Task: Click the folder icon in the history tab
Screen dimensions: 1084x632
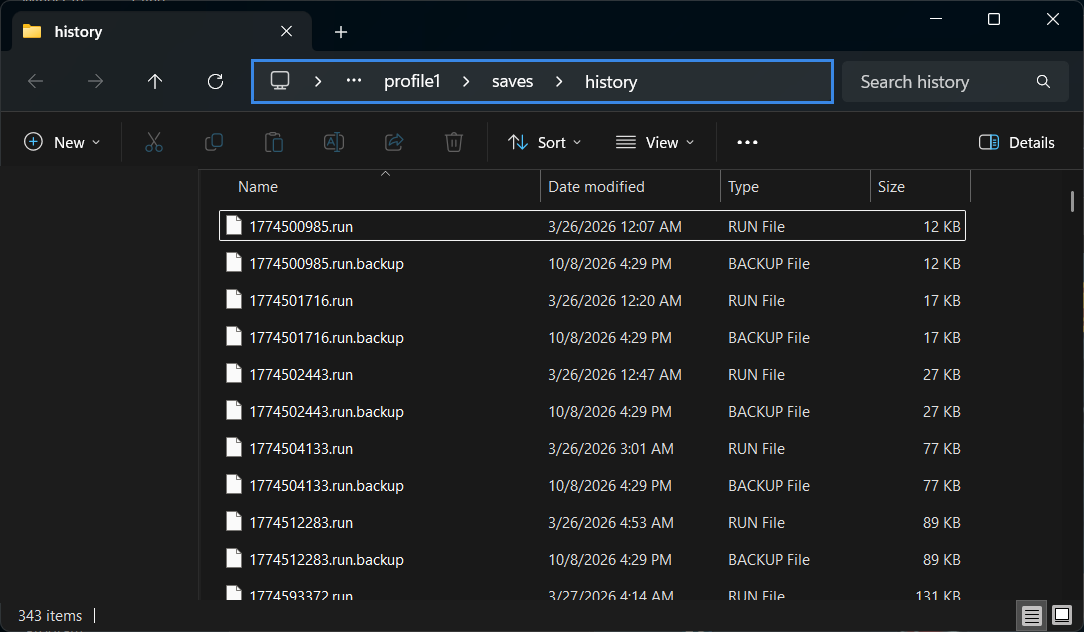Action: pos(32,31)
